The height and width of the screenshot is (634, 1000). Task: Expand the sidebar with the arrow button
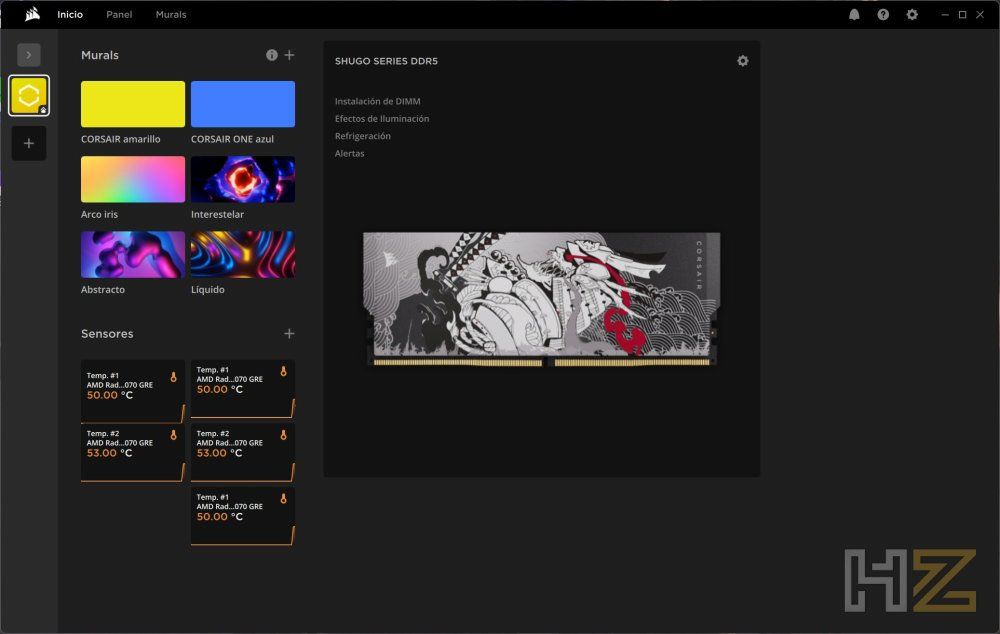[29, 55]
